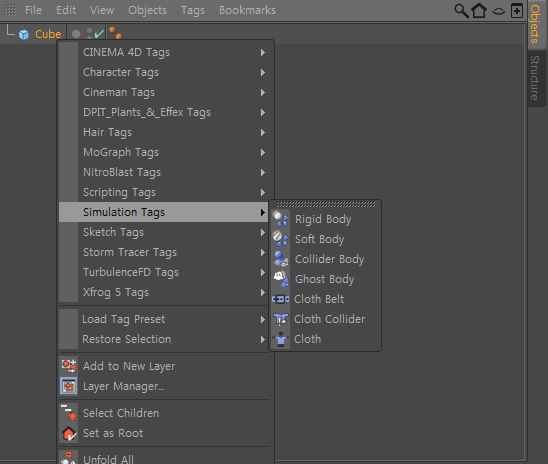The width and height of the screenshot is (548, 464).
Task: Choose Unfold All text
Action: point(108,458)
